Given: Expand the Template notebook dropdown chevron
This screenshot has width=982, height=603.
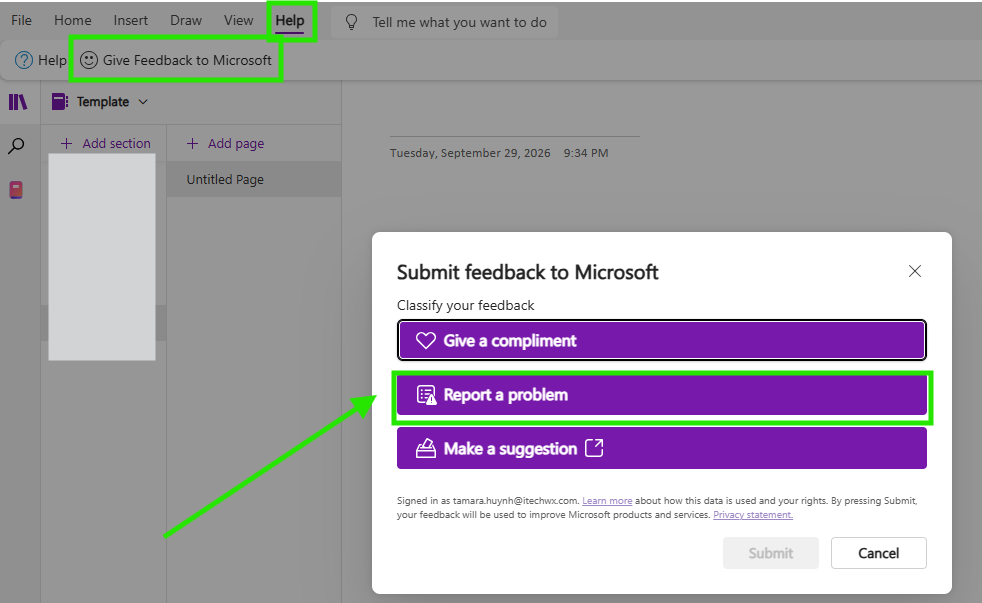Looking at the screenshot, I should tap(143, 101).
